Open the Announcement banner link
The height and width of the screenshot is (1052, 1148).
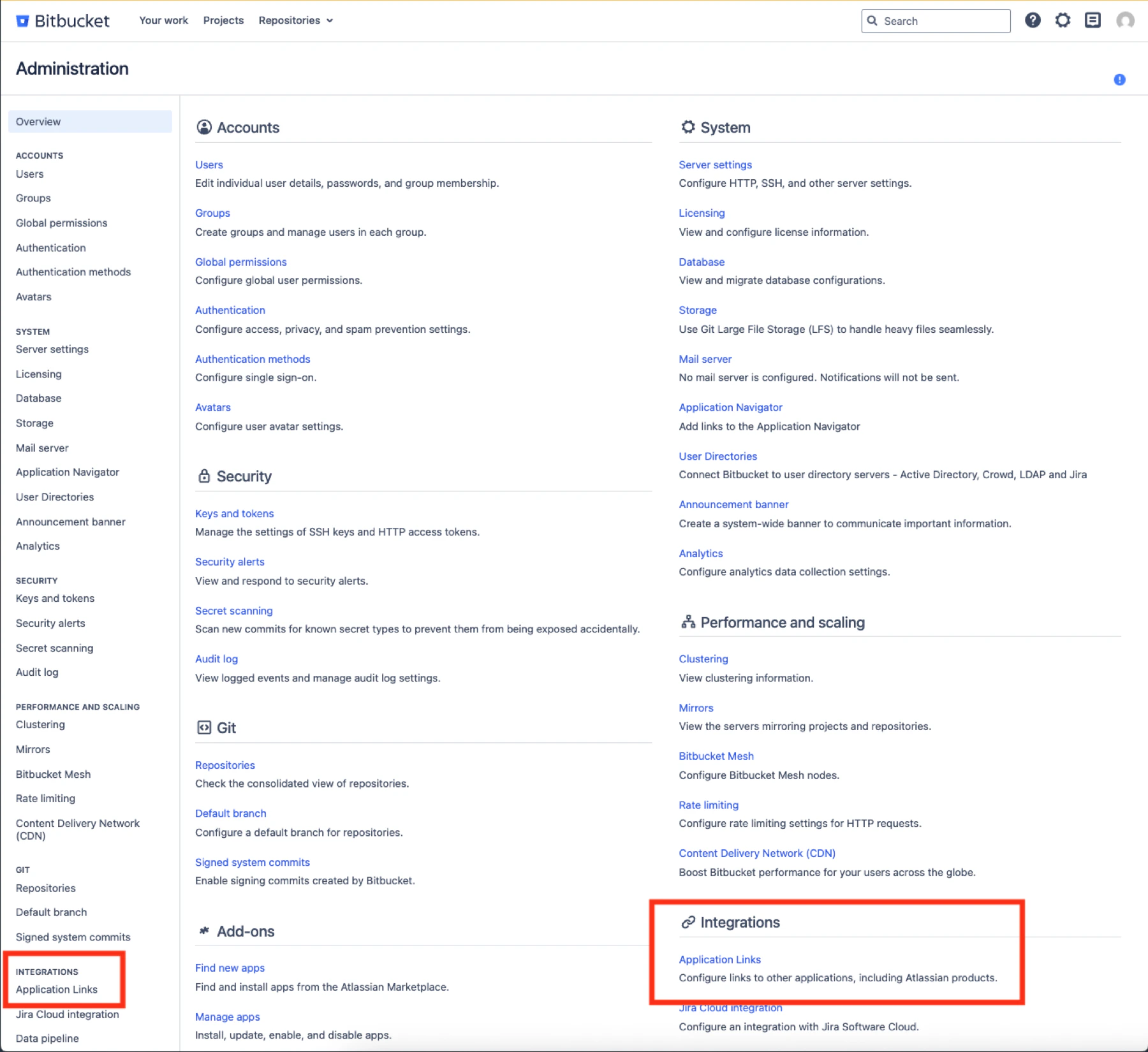733,504
